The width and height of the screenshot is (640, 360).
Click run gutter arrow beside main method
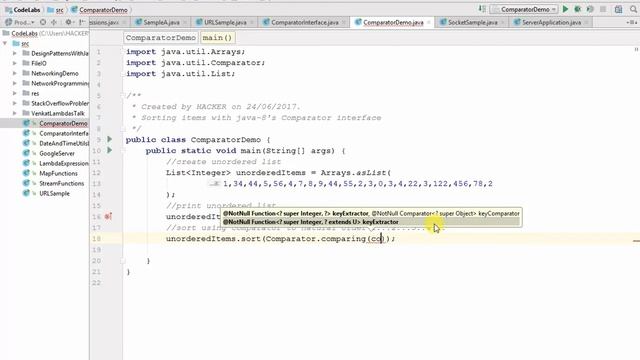point(109,151)
